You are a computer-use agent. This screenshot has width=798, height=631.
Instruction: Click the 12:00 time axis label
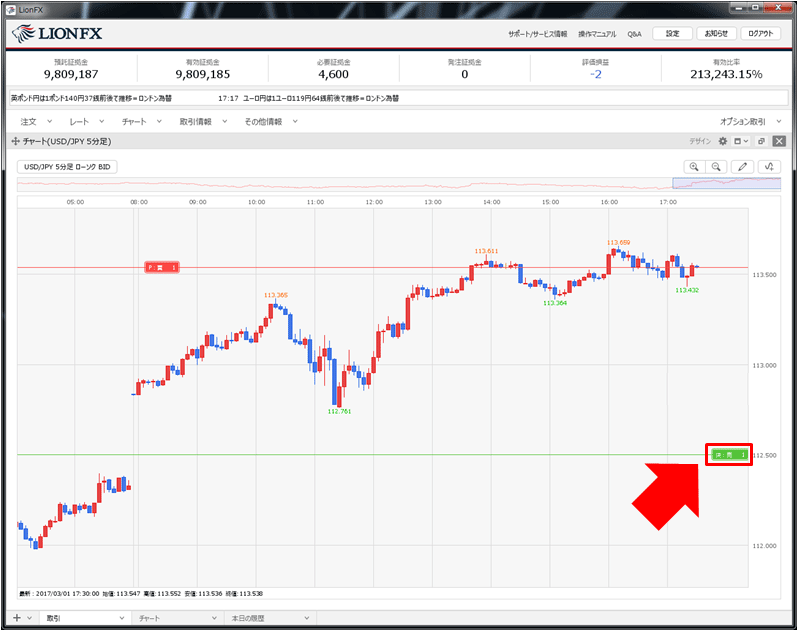point(374,202)
